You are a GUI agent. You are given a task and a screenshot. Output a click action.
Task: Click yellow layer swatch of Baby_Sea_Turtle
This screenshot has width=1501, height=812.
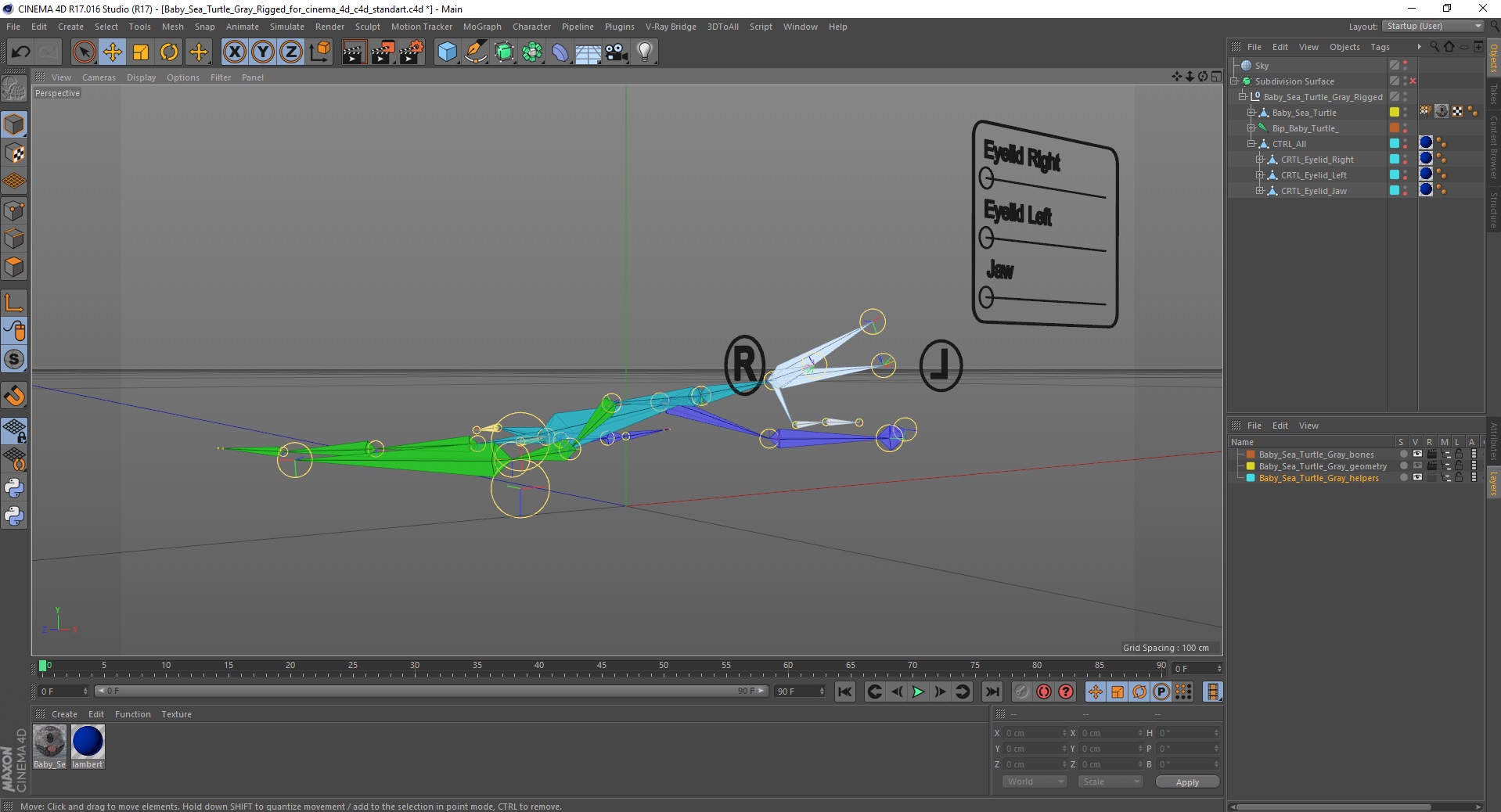(1395, 113)
